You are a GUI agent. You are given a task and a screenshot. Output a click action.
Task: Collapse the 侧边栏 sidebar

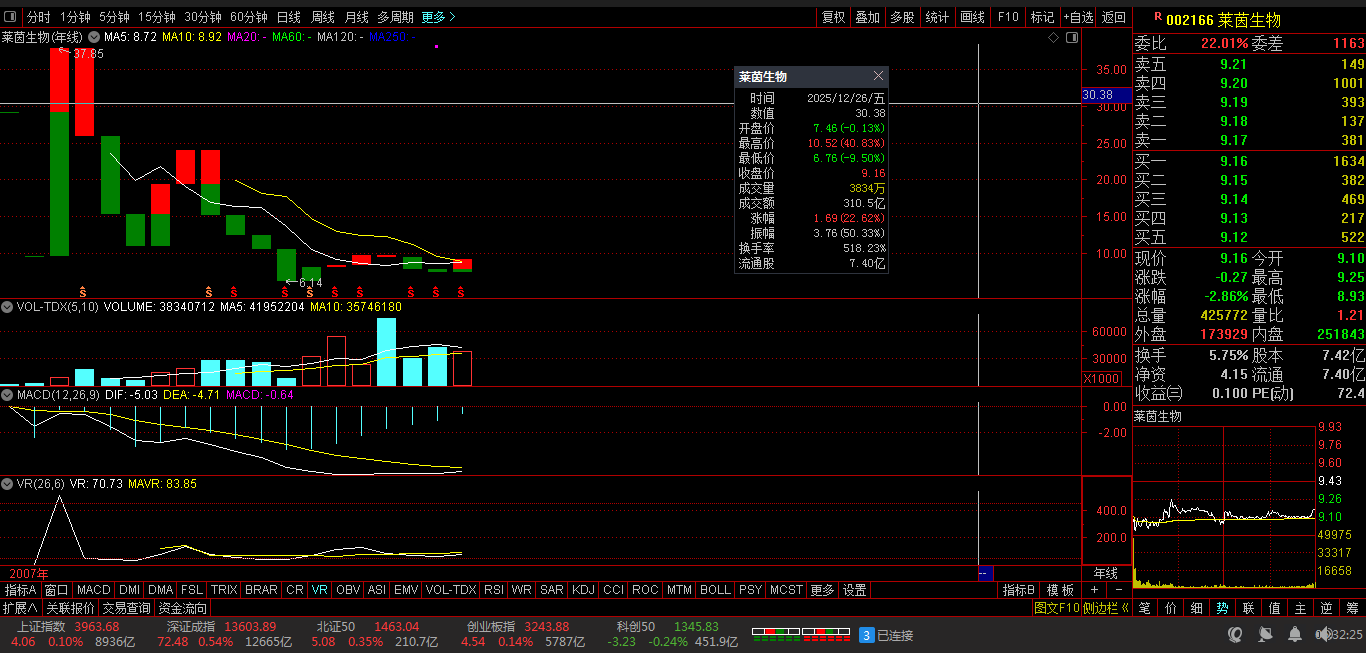click(x=1106, y=608)
